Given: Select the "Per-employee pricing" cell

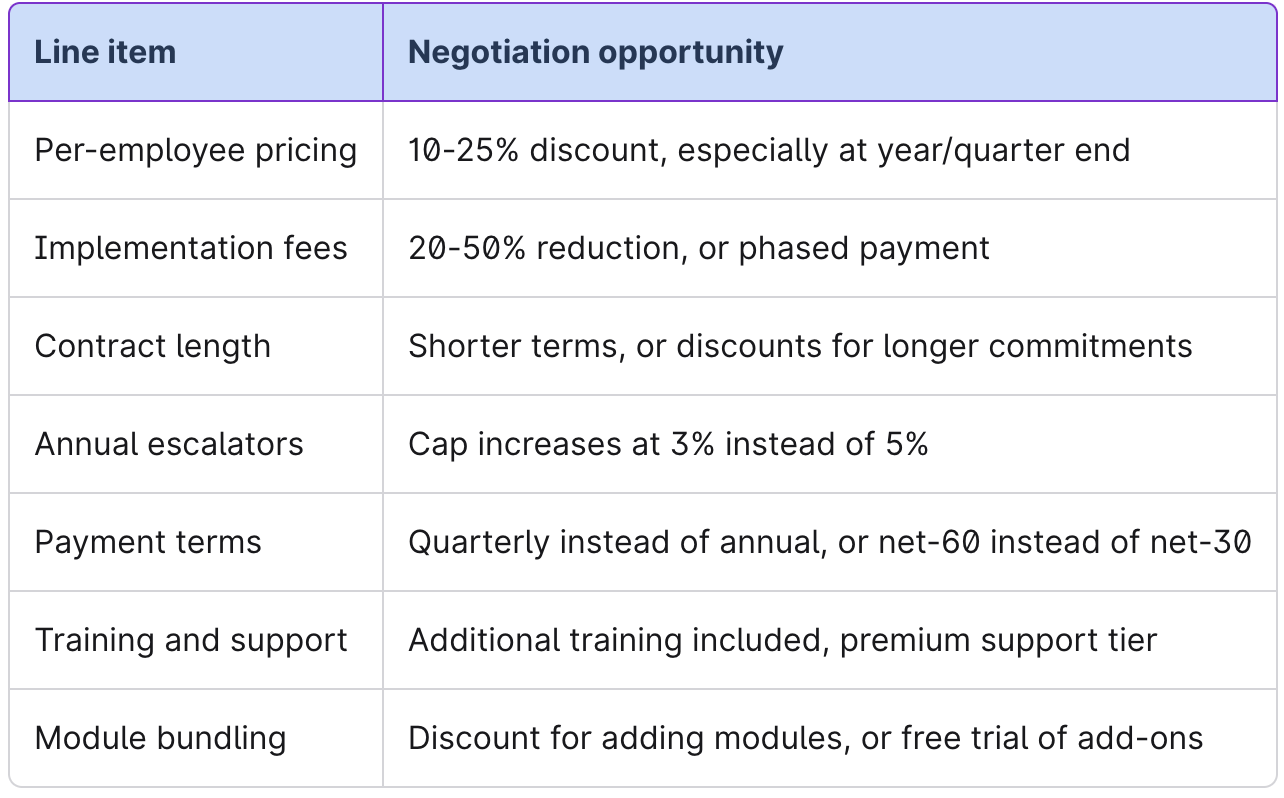Looking at the screenshot, I should 196,150.
